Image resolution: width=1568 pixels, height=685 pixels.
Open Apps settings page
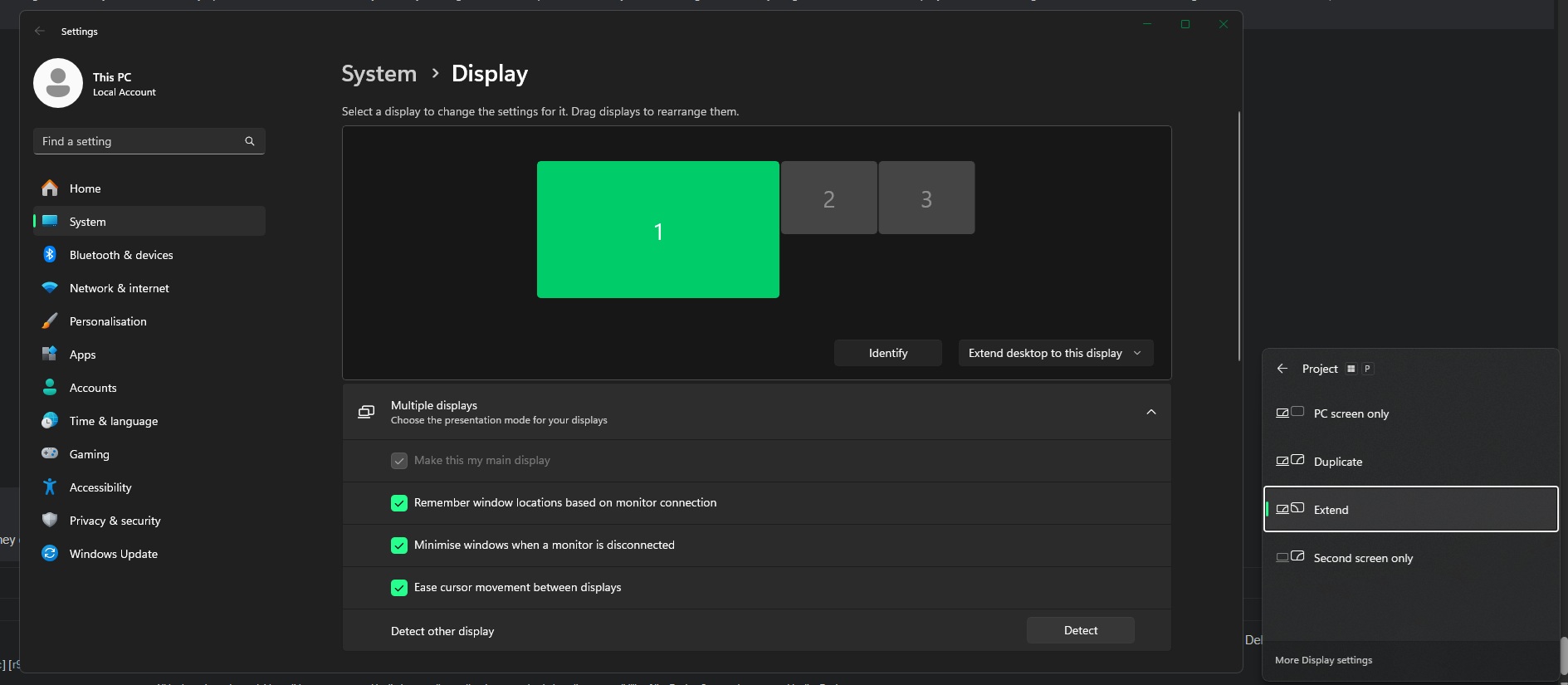coord(149,355)
